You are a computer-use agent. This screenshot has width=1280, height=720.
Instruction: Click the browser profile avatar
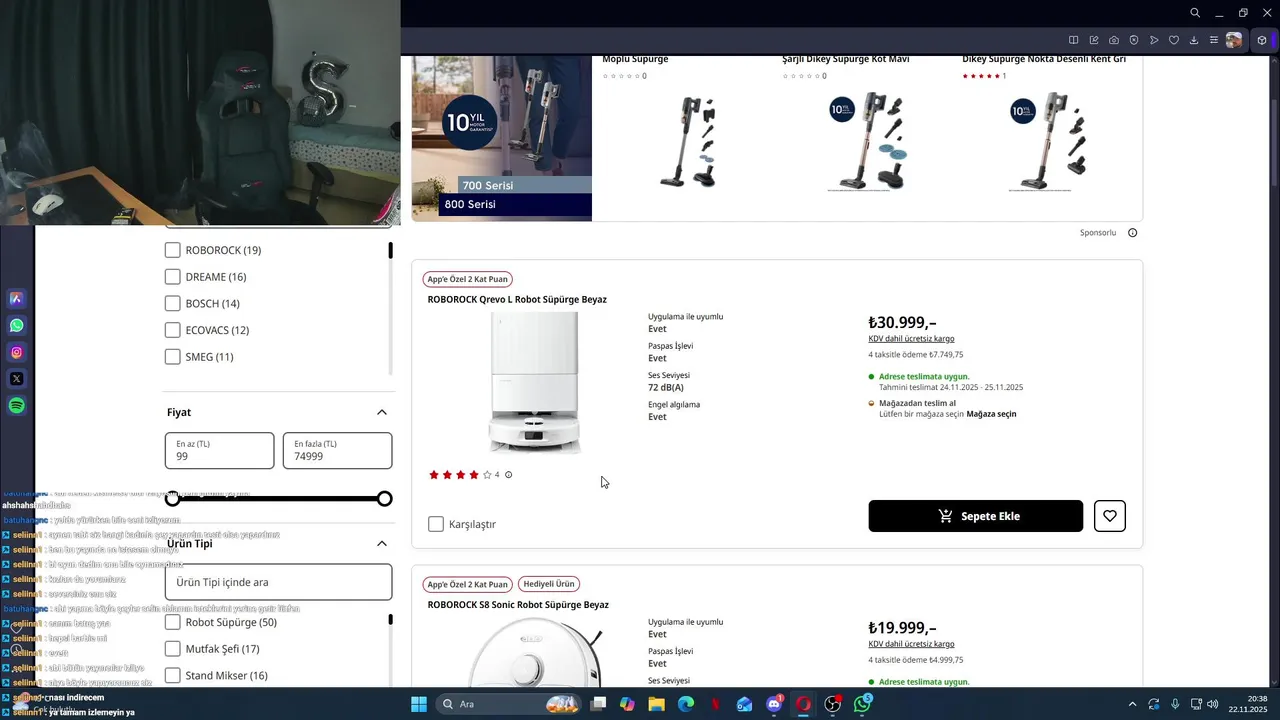(1234, 40)
